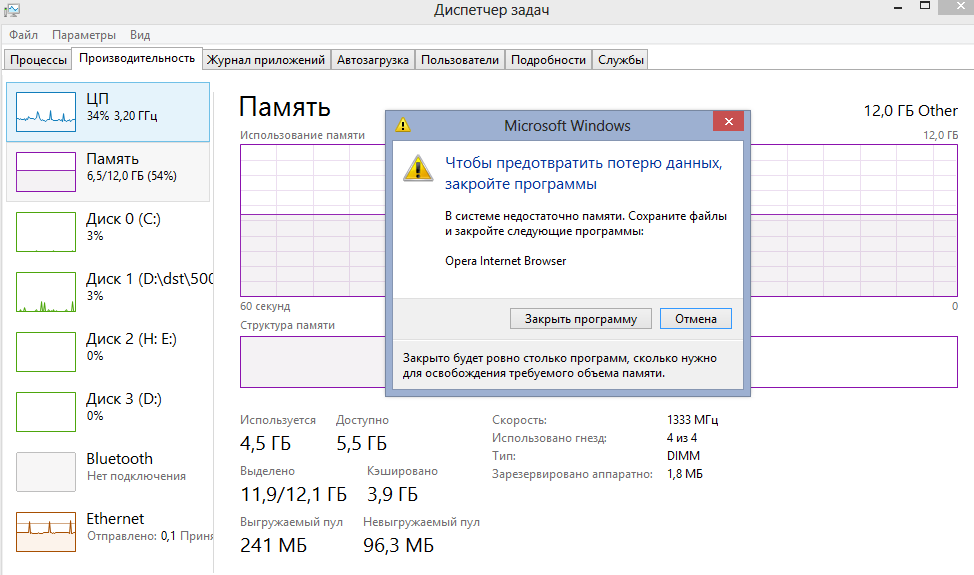
Task: Select the Диск 1 graph thumbnail
Action: point(46,292)
